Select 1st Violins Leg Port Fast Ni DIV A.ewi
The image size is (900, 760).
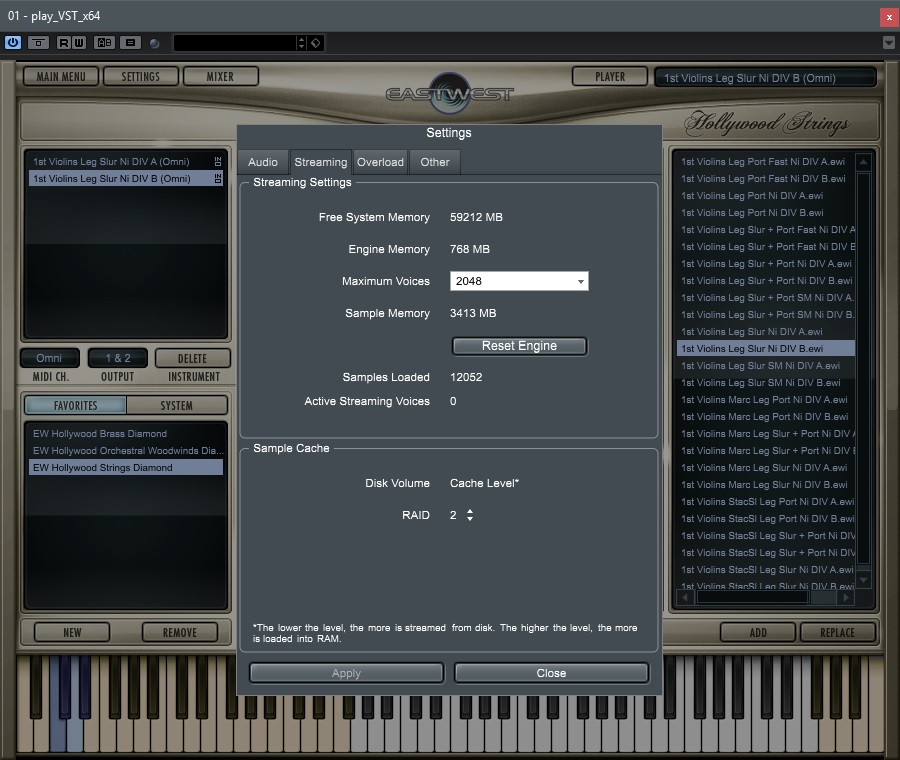coord(766,162)
